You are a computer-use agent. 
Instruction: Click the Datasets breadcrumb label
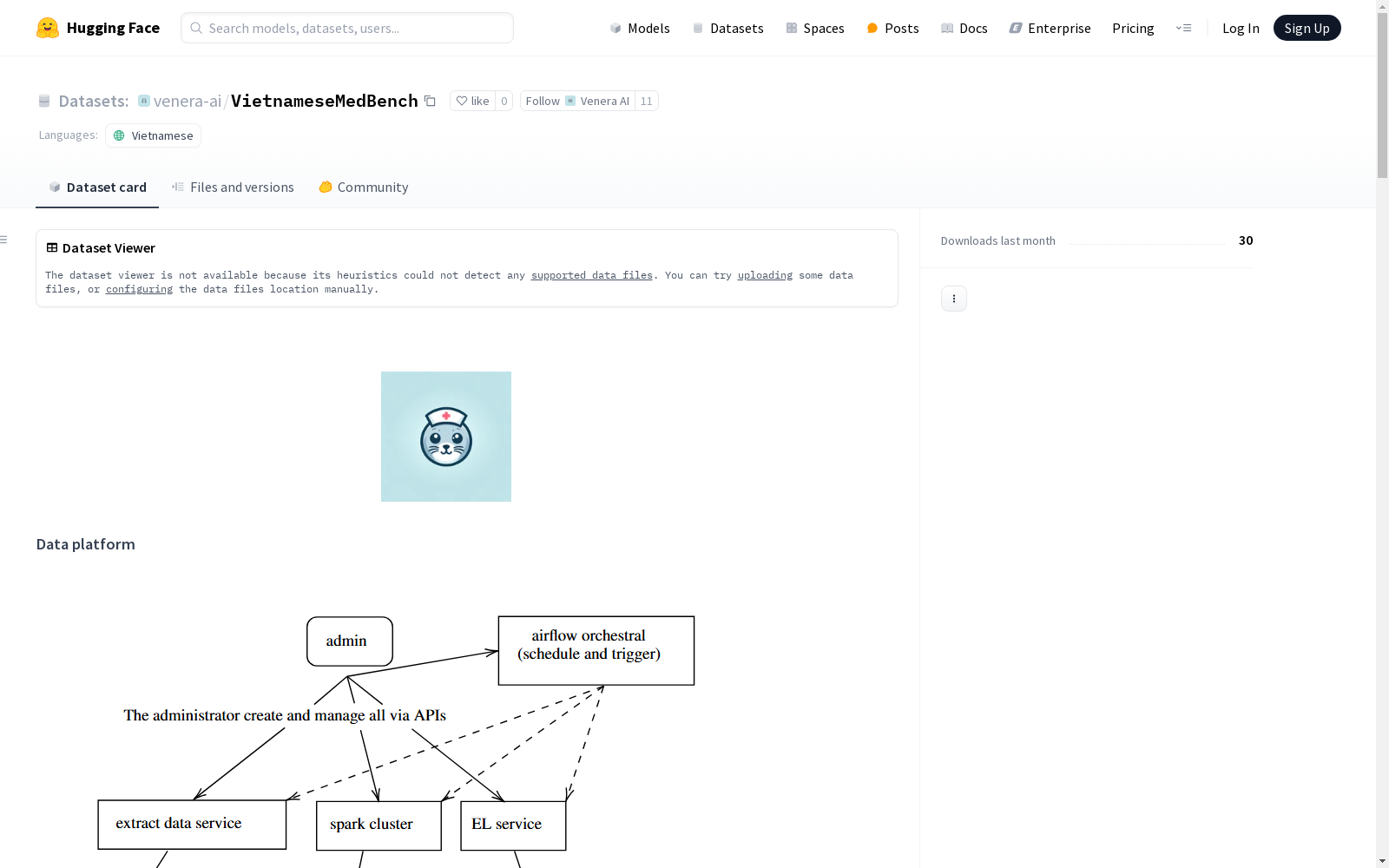pos(93,101)
